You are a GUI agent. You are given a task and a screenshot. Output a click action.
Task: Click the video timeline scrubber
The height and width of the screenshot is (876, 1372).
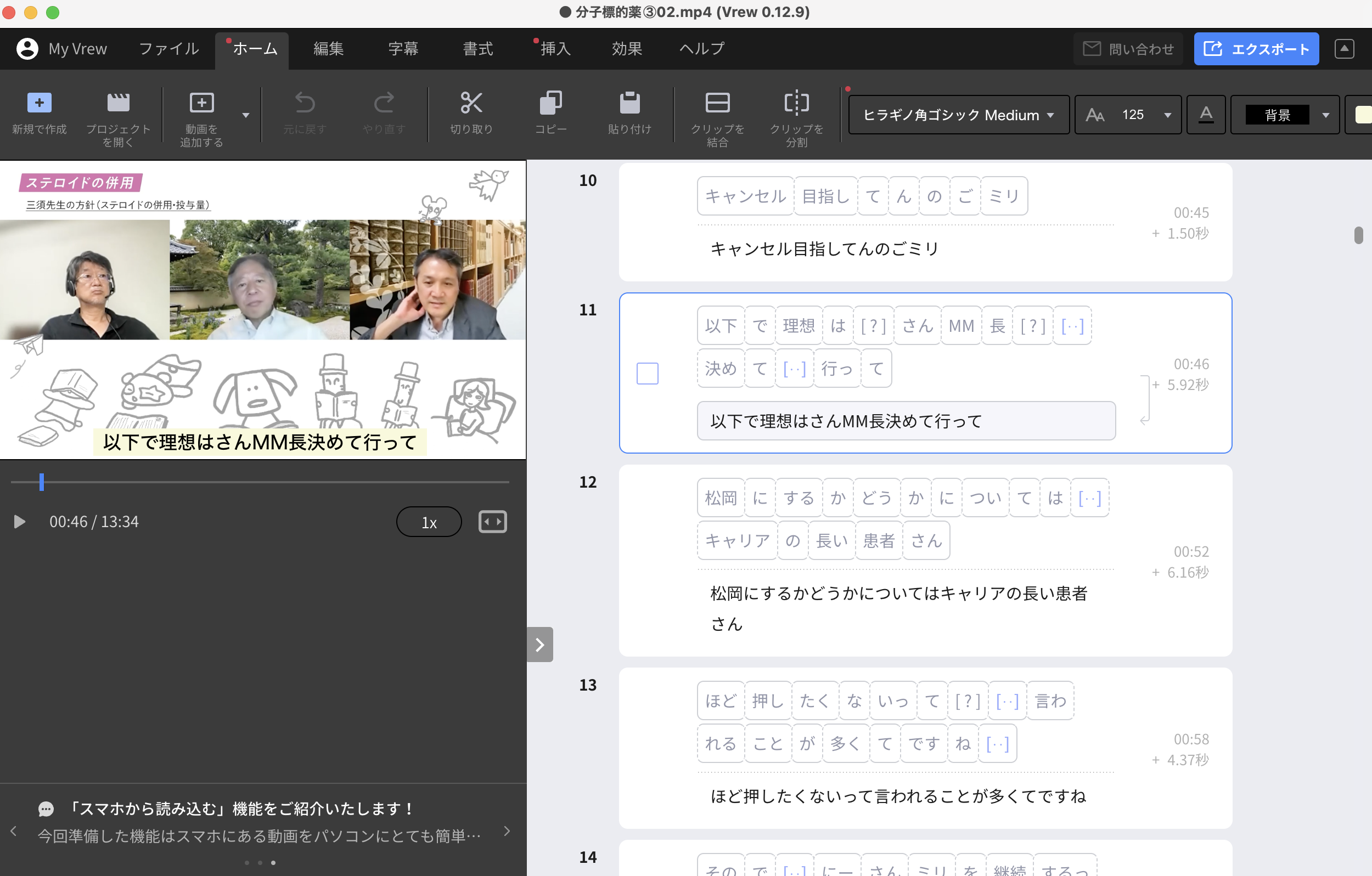[x=42, y=482]
